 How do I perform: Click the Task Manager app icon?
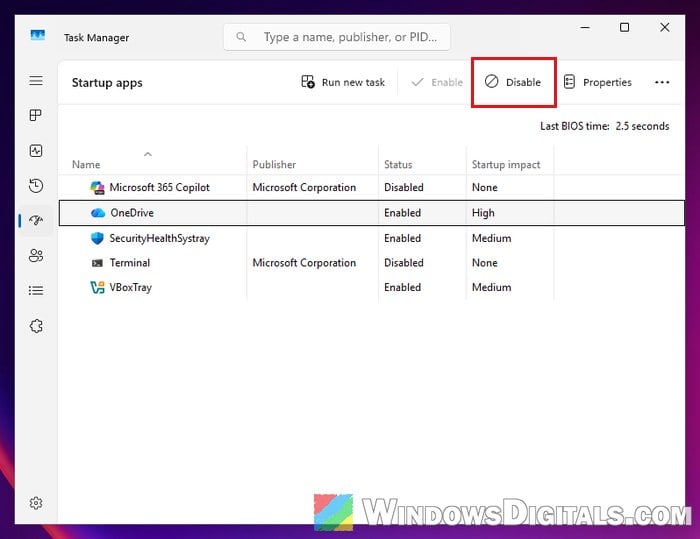pos(38,35)
